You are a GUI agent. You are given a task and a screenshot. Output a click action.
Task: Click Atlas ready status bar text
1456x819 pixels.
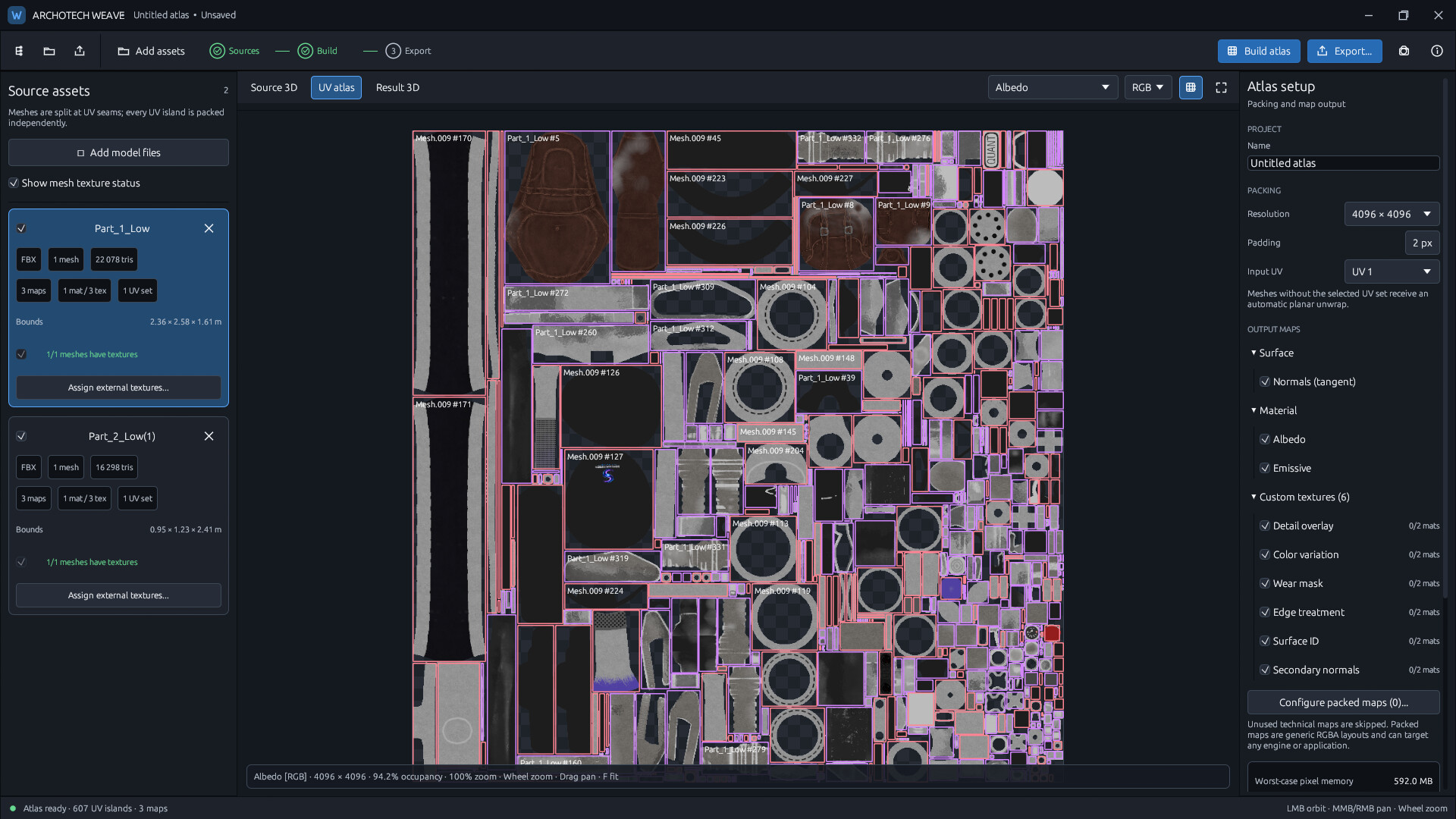tap(96, 808)
